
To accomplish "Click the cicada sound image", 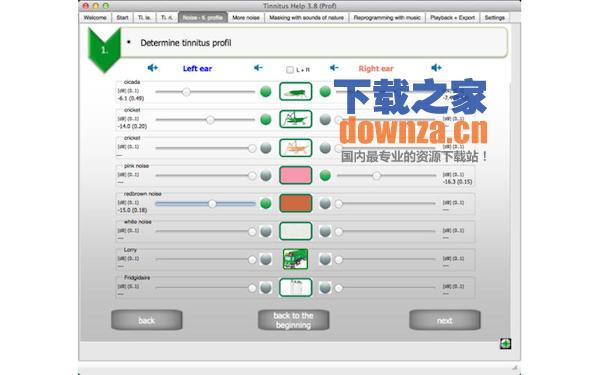I will (295, 91).
